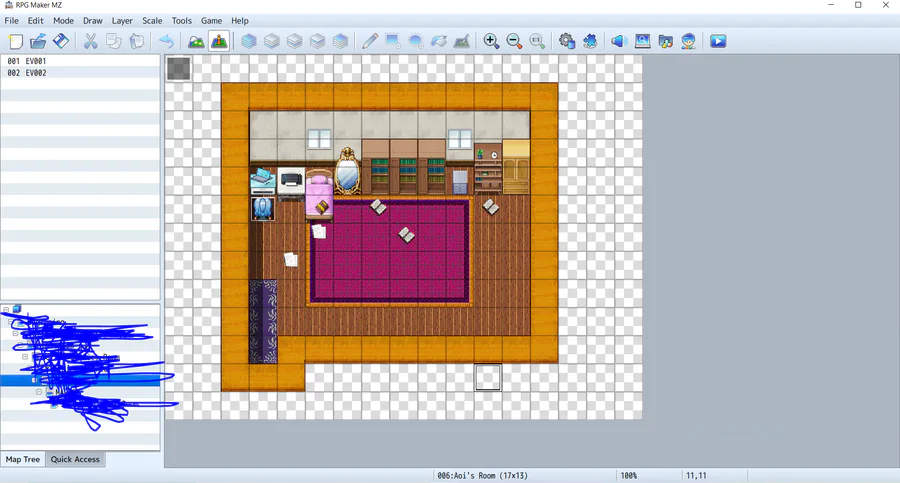Viewport: 900px width, 483px height.
Task: Select the project root cube icon
Action: click(x=17, y=310)
